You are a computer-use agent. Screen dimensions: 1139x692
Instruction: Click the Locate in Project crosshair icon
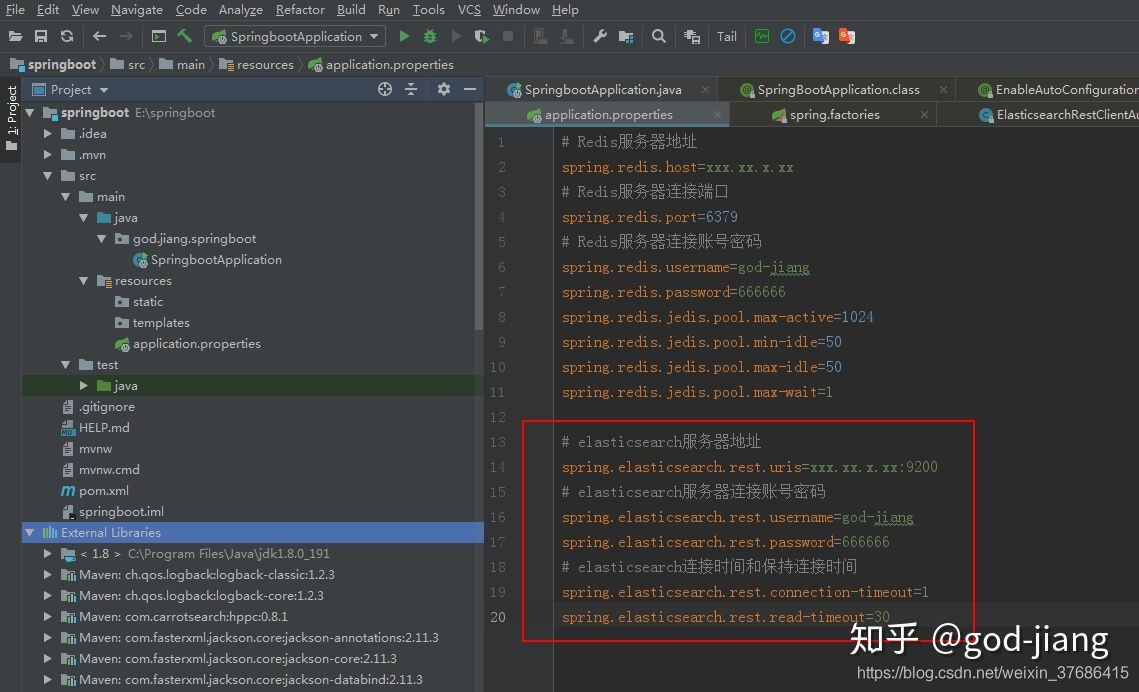pyautogui.click(x=385, y=89)
